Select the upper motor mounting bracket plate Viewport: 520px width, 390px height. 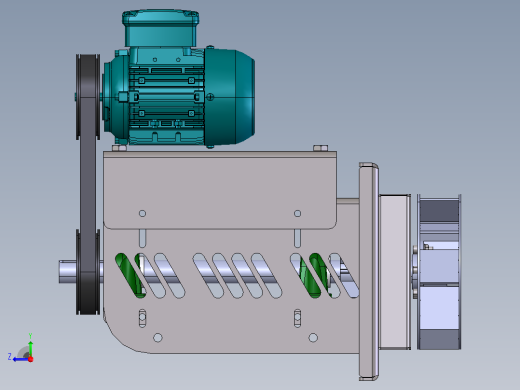220,190
